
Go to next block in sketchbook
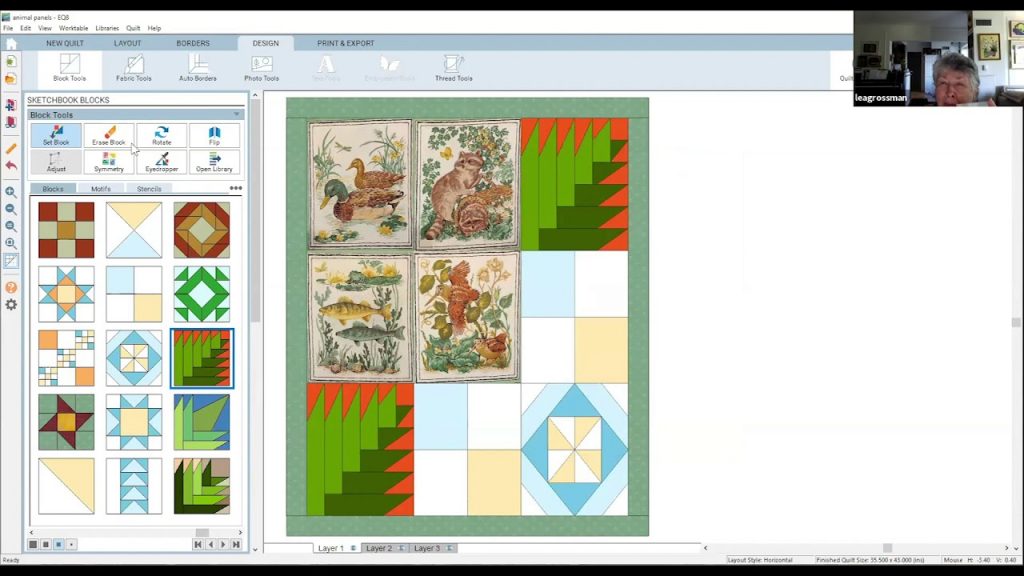223,544
